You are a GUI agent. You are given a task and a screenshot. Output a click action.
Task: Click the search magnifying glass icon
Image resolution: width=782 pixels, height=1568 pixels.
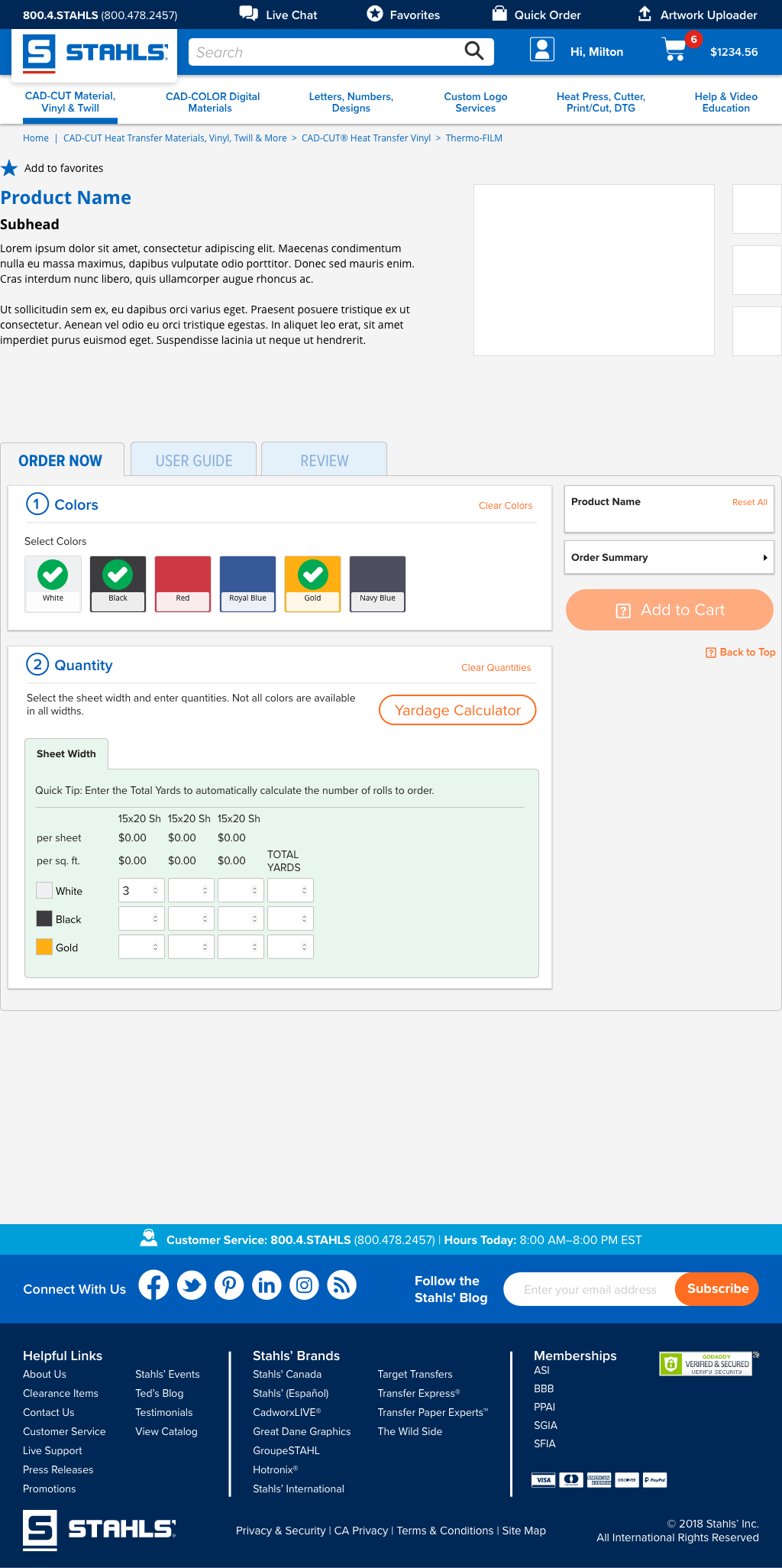(x=473, y=51)
